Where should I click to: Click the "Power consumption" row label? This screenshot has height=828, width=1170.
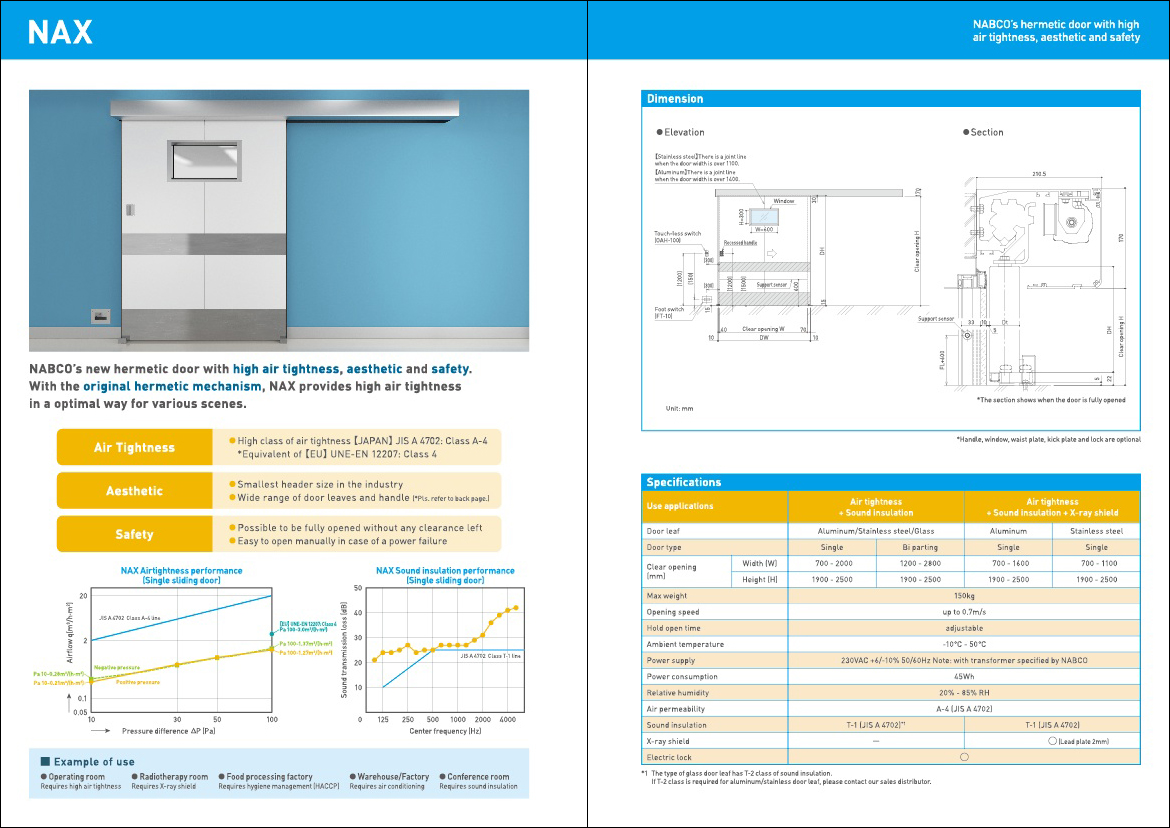coord(682,677)
